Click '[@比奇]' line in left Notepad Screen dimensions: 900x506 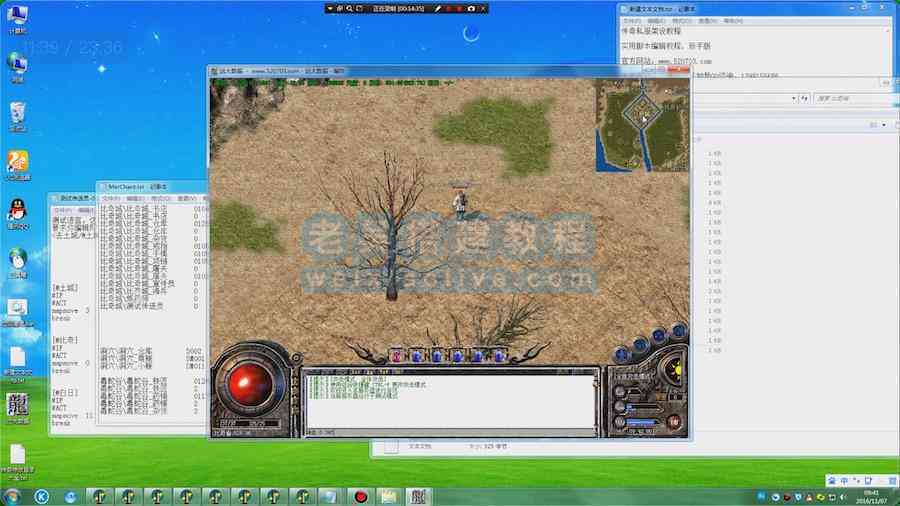65,340
